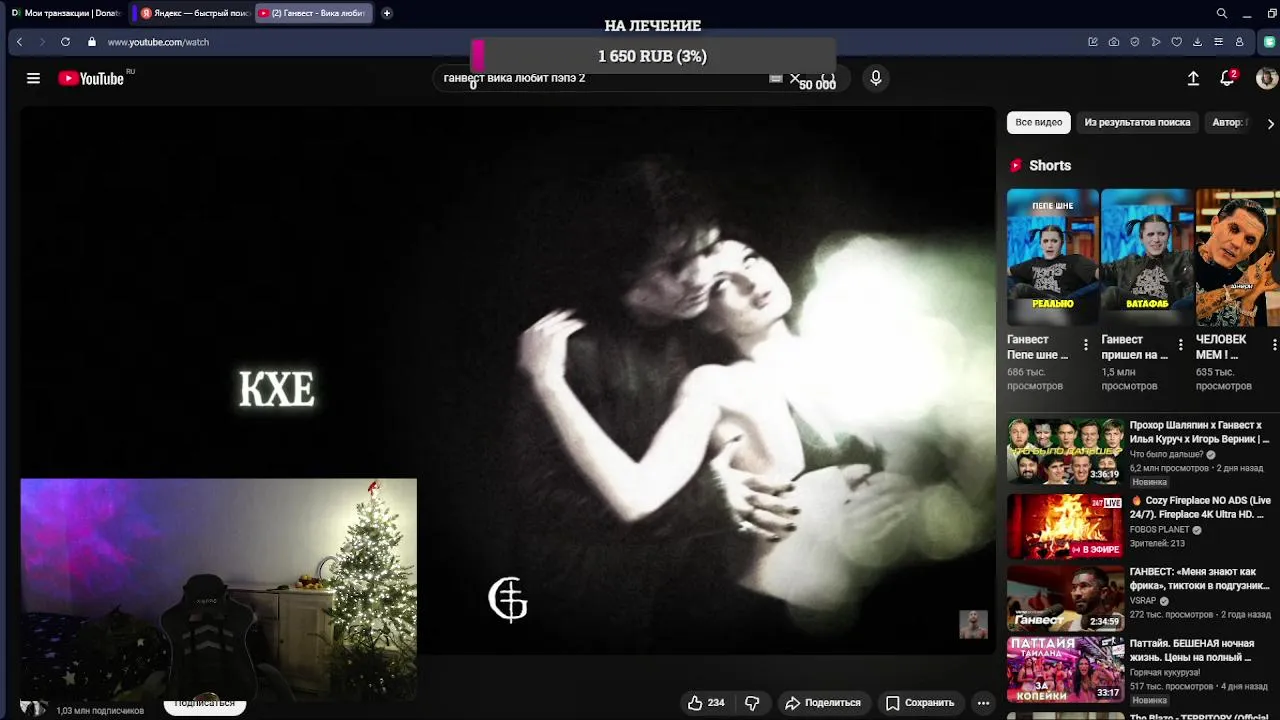The image size is (1280, 720).
Task: Open the 'Cozy Fireplace NO ADS' video title
Action: tap(1200, 507)
